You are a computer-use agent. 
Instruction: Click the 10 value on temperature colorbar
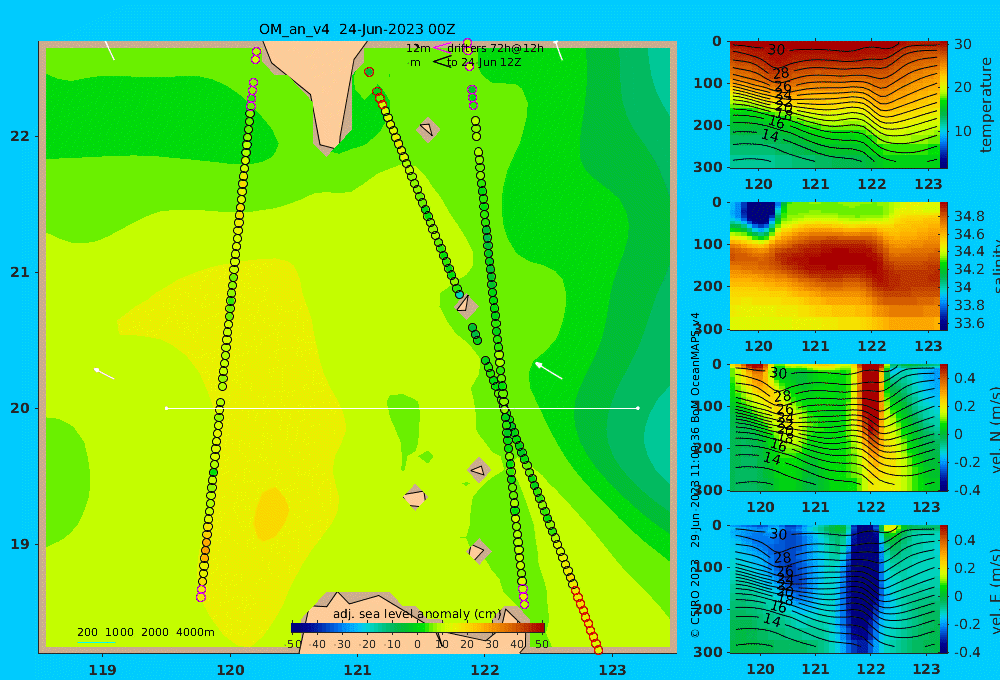pyautogui.click(x=962, y=131)
